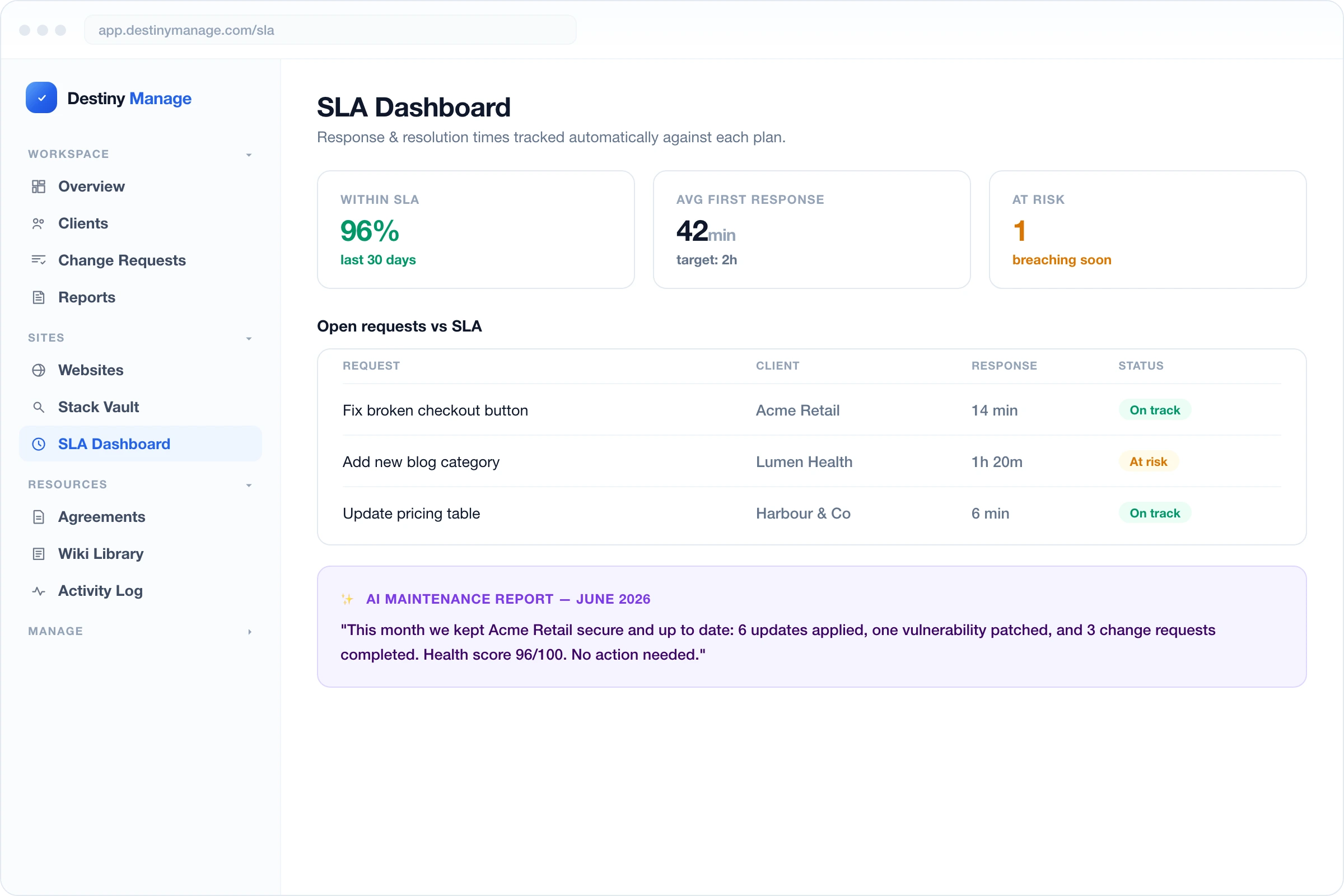Screen dimensions: 1344x896
Task: Open the Websites section
Action: coord(141,370)
